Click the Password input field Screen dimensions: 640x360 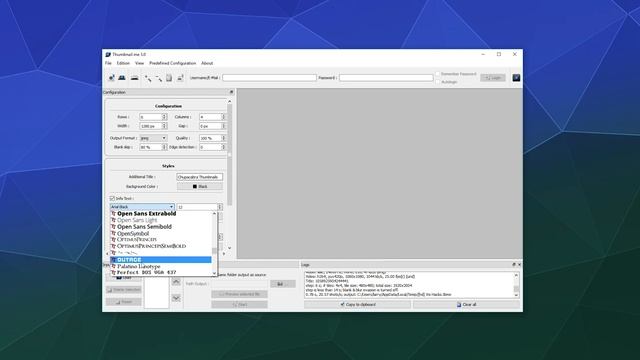tap(386, 78)
